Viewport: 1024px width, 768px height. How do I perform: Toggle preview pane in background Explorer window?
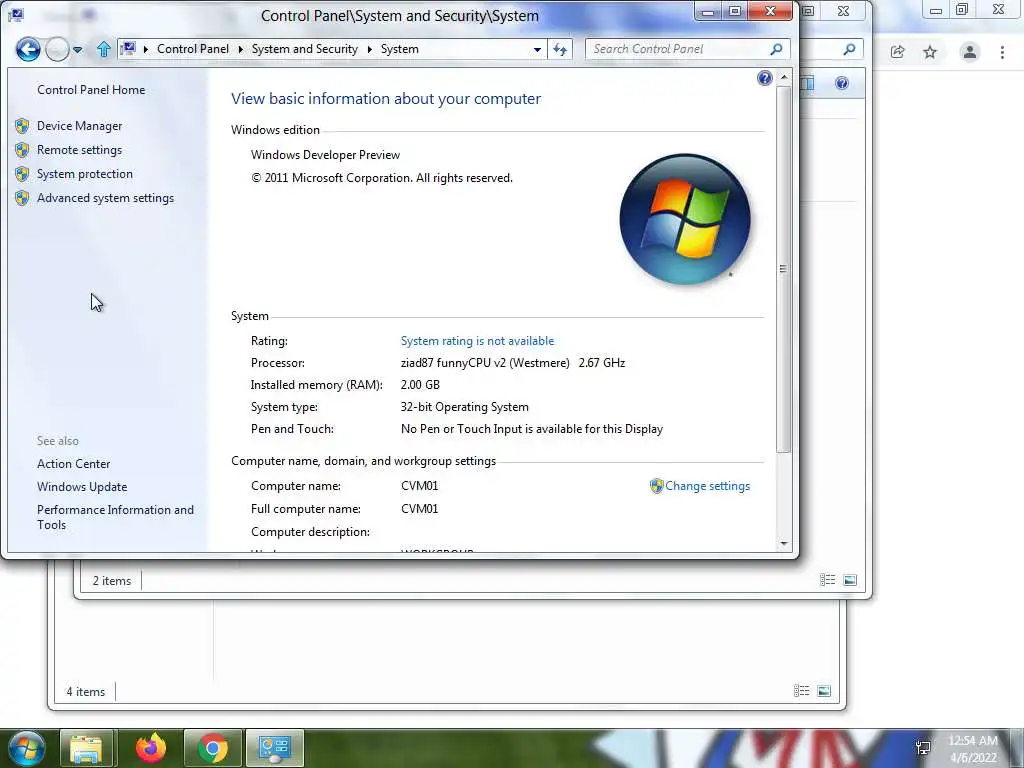808,83
